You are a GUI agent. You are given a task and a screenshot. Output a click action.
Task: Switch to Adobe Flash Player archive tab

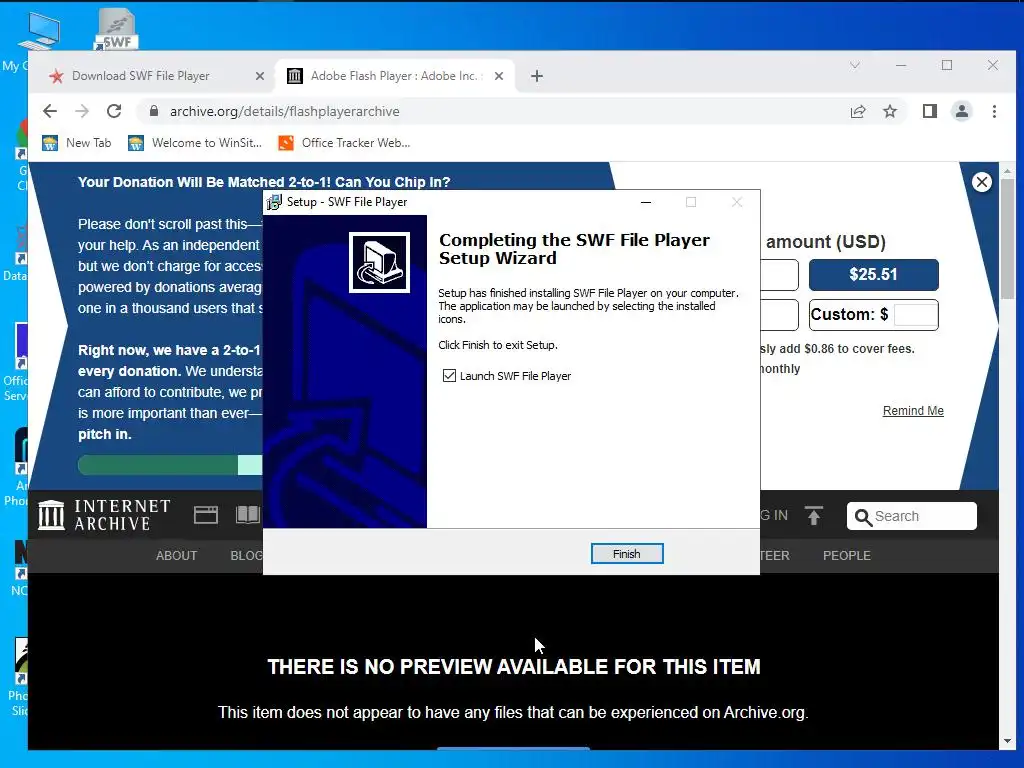pos(394,76)
